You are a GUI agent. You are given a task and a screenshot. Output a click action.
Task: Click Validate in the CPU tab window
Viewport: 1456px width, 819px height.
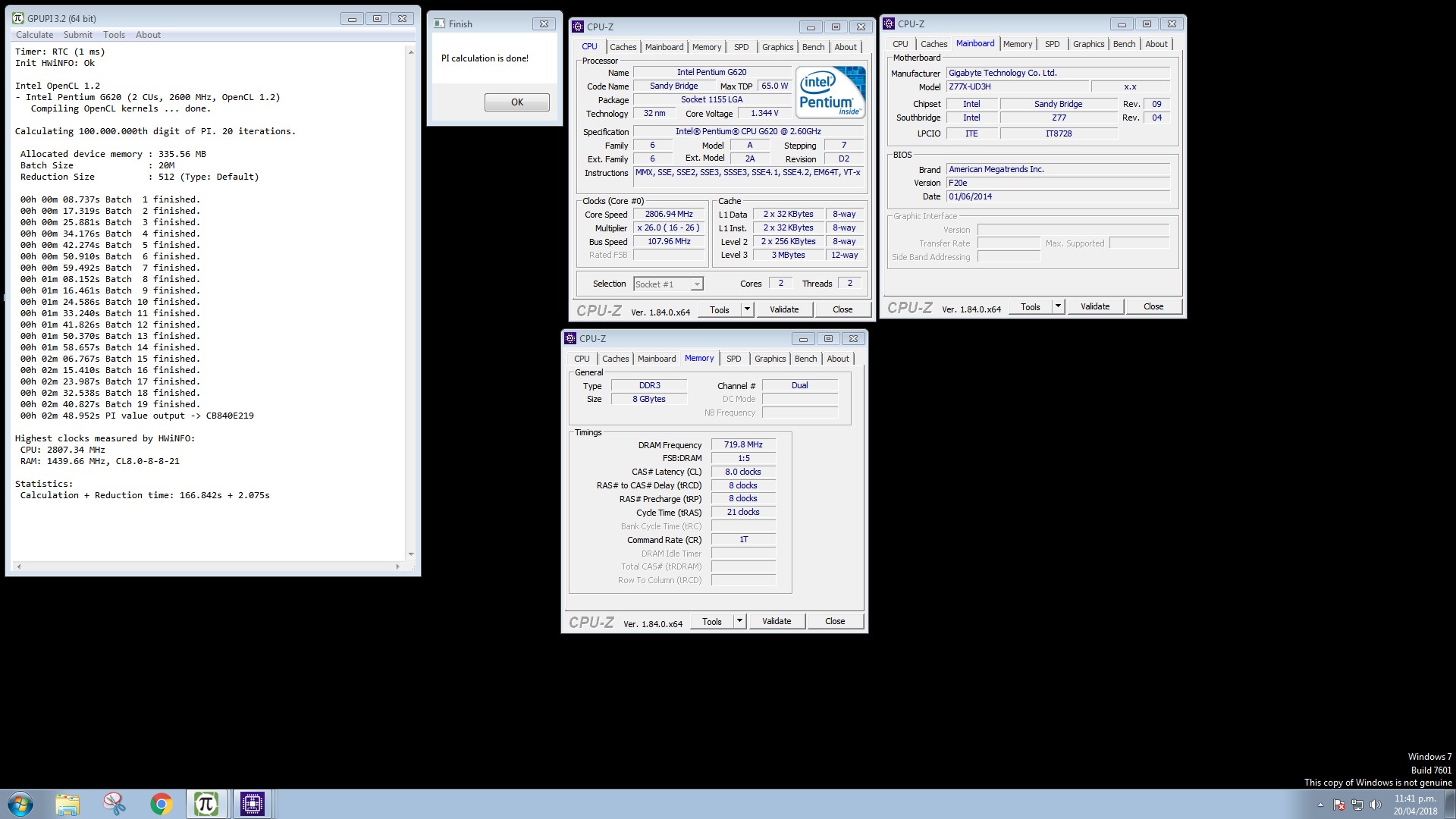784,309
